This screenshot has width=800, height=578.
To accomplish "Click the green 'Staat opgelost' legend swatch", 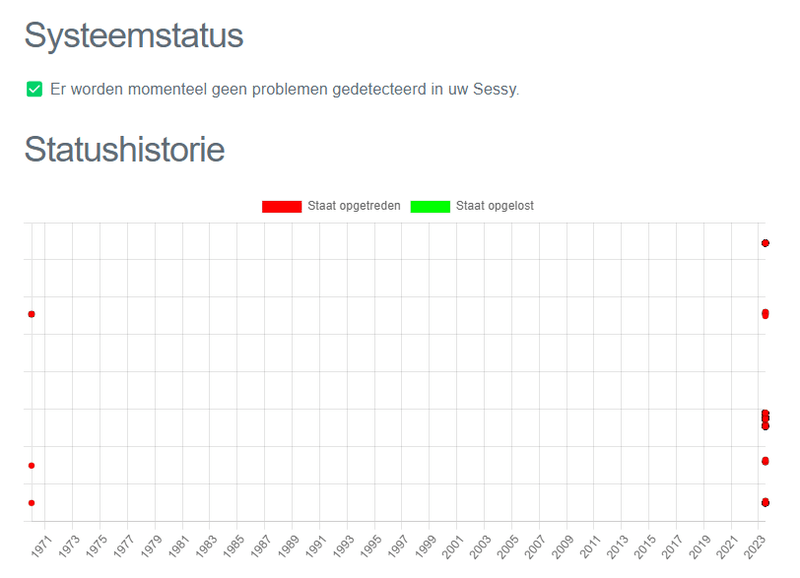I will pyautogui.click(x=430, y=207).
